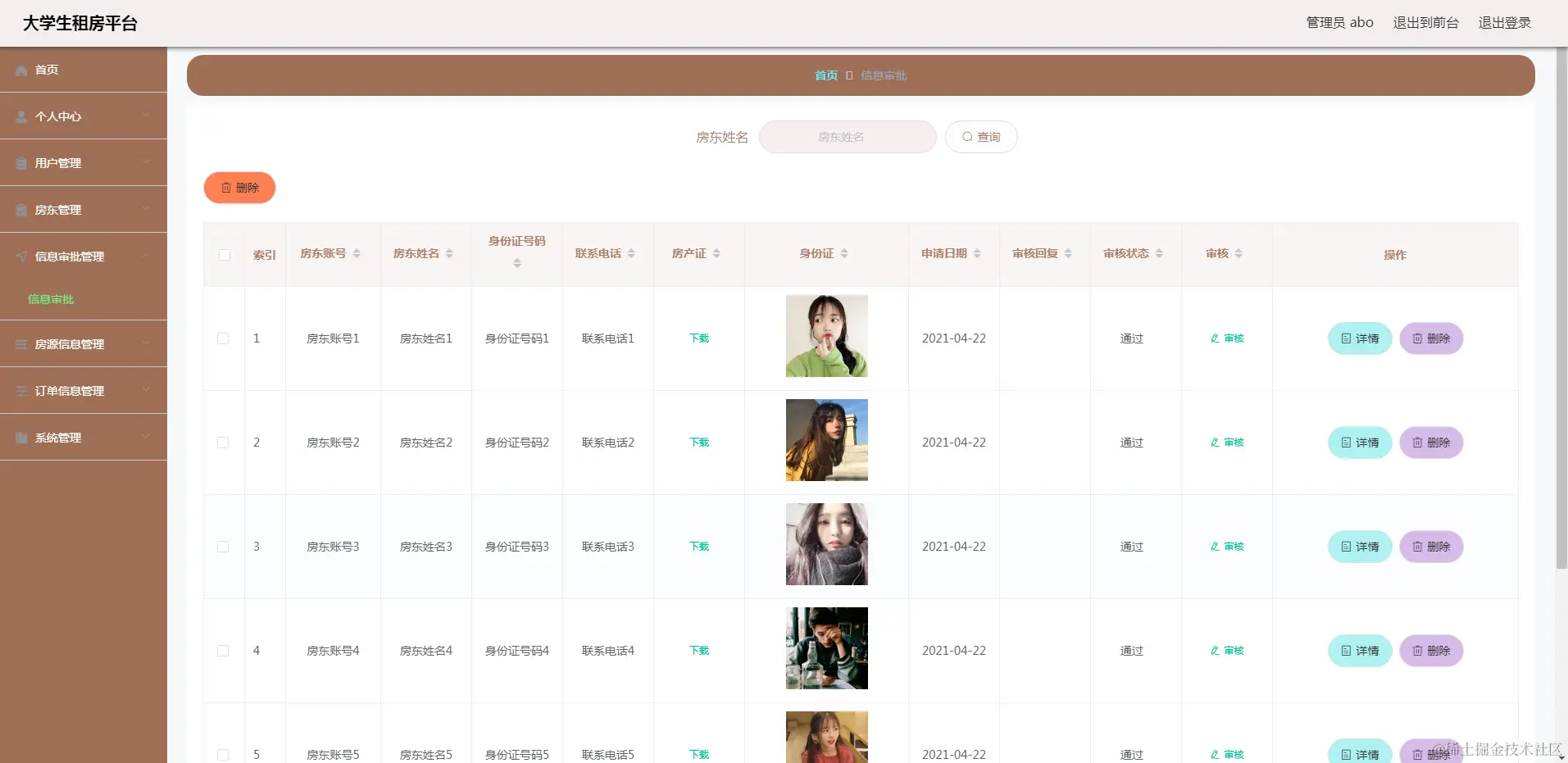The height and width of the screenshot is (763, 1568).
Task: Check the checkbox for row 房东账号2
Action: (223, 443)
